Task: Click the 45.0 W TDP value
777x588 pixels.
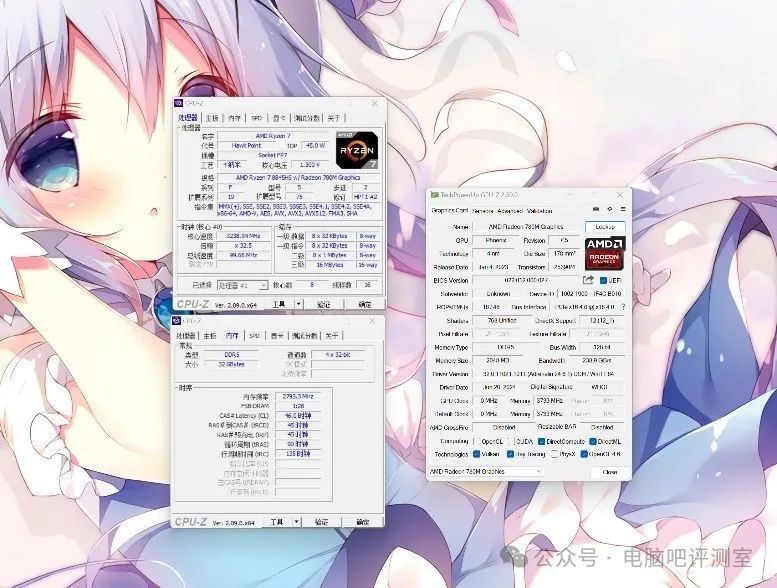Action: pos(316,146)
